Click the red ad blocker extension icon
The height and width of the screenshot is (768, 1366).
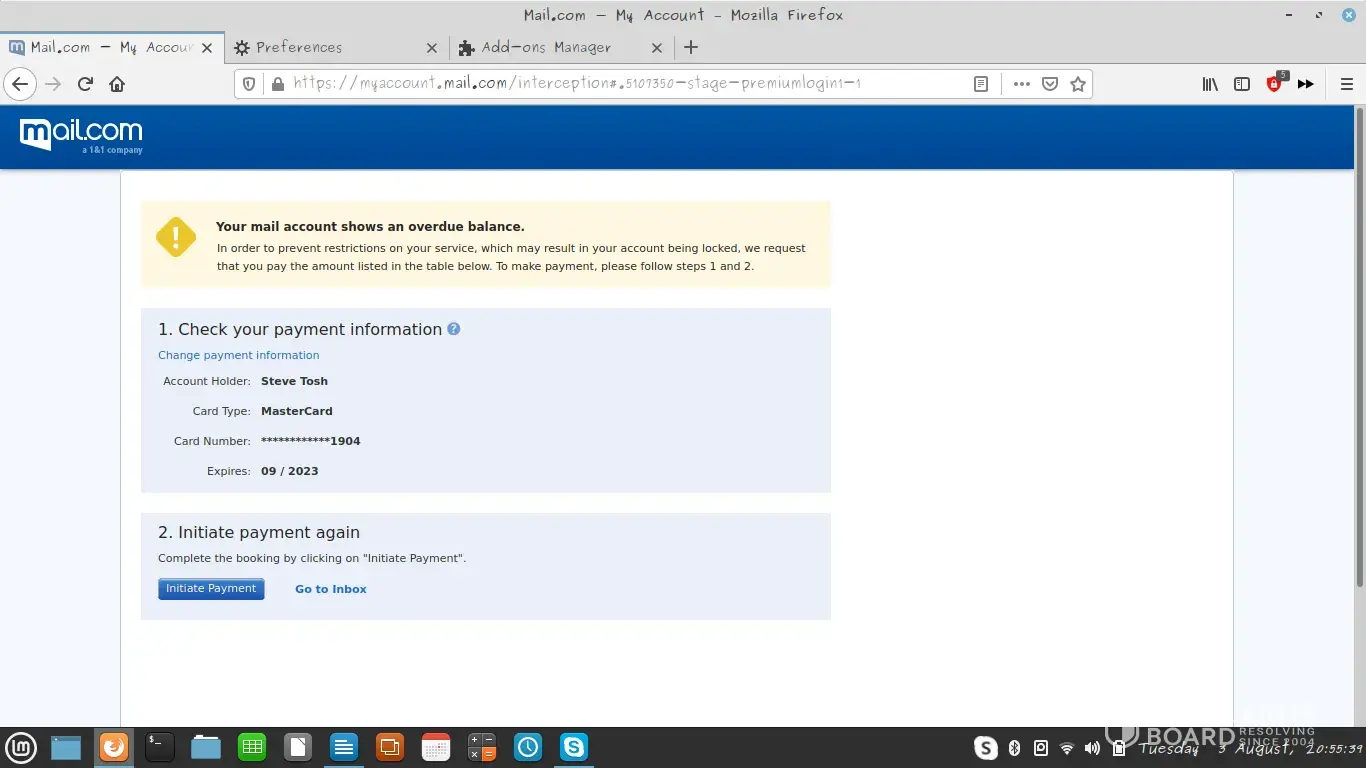point(1274,84)
